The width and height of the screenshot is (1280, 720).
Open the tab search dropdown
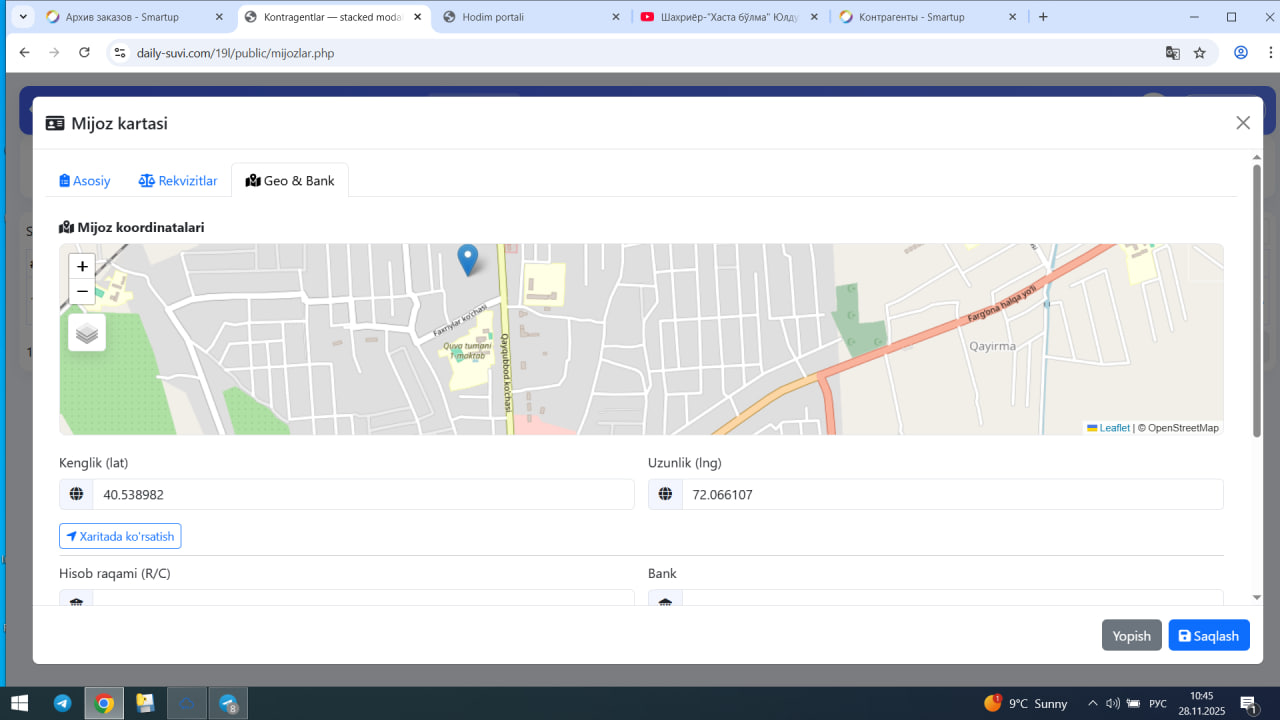23,17
